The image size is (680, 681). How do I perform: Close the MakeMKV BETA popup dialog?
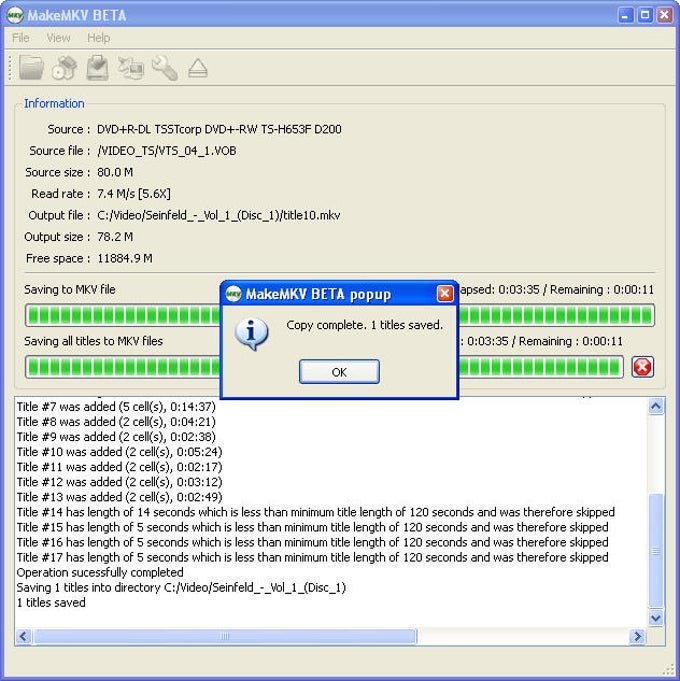click(x=445, y=294)
